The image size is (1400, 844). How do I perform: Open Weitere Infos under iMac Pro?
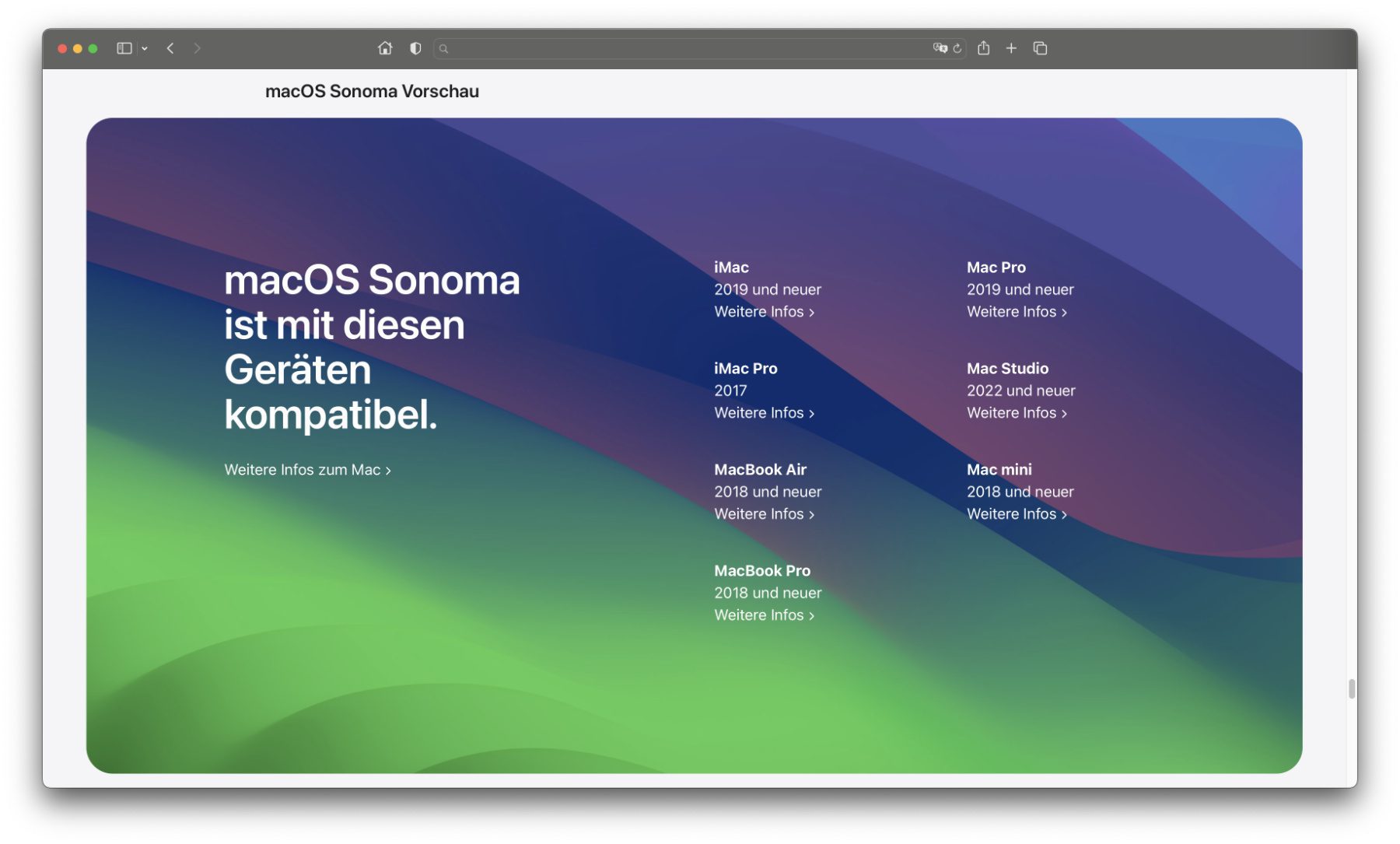[764, 413]
